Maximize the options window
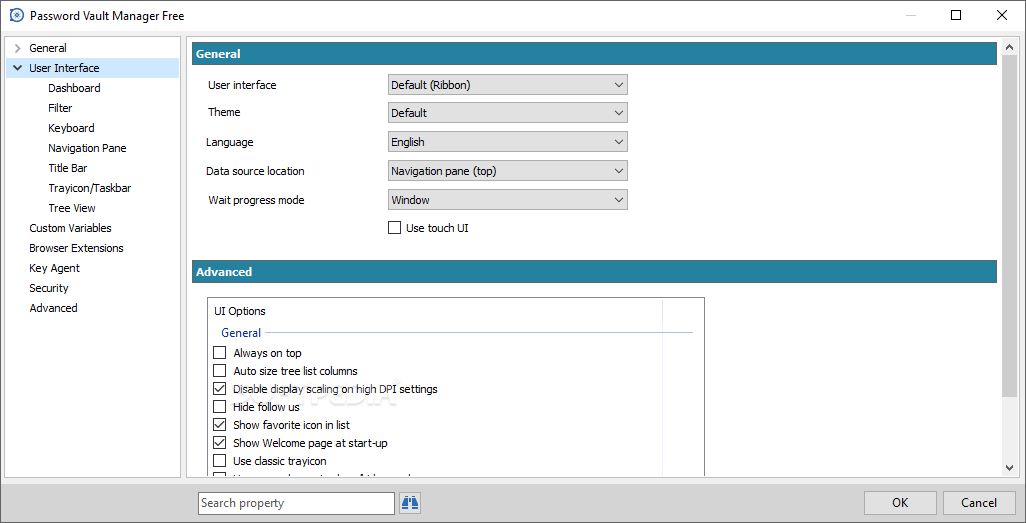 tap(956, 15)
